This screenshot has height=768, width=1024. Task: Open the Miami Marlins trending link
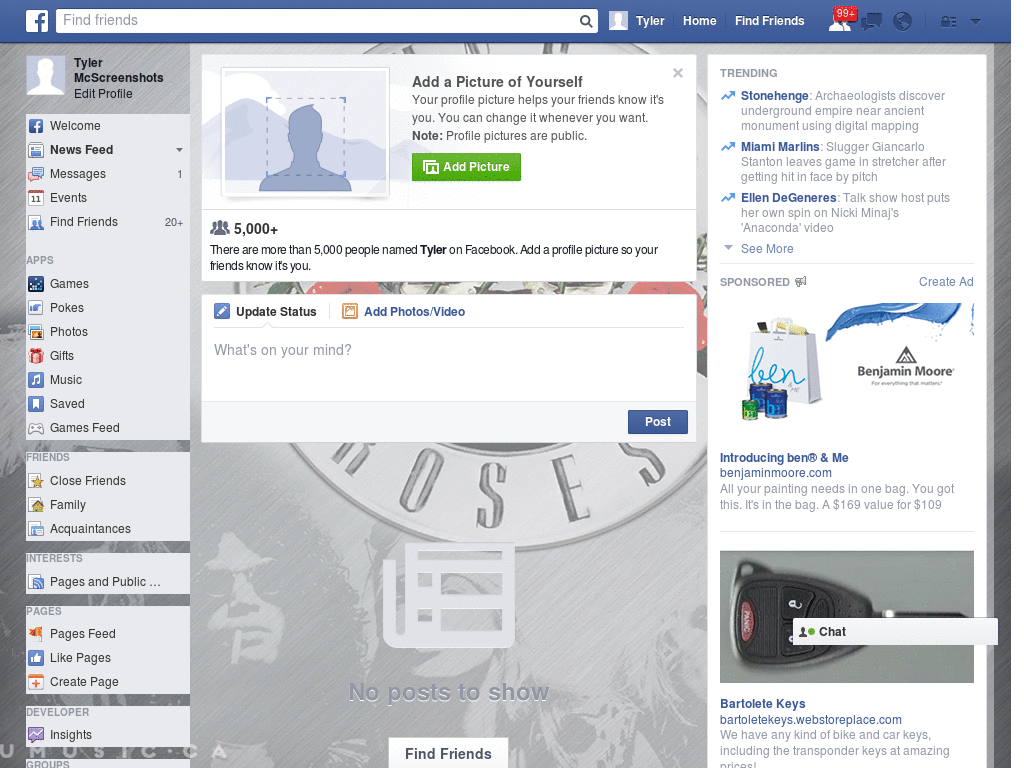click(x=780, y=147)
